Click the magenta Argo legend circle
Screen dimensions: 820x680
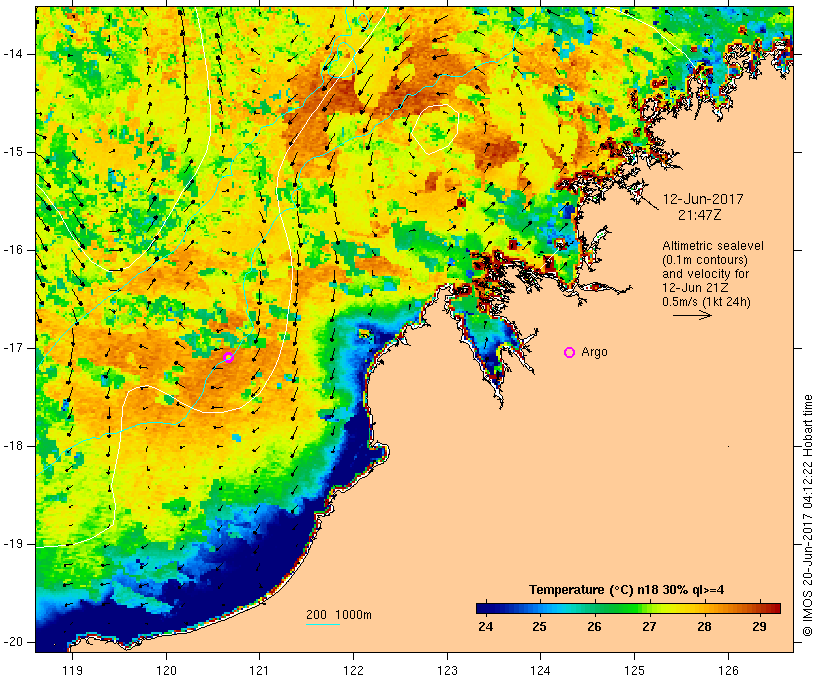[570, 353]
